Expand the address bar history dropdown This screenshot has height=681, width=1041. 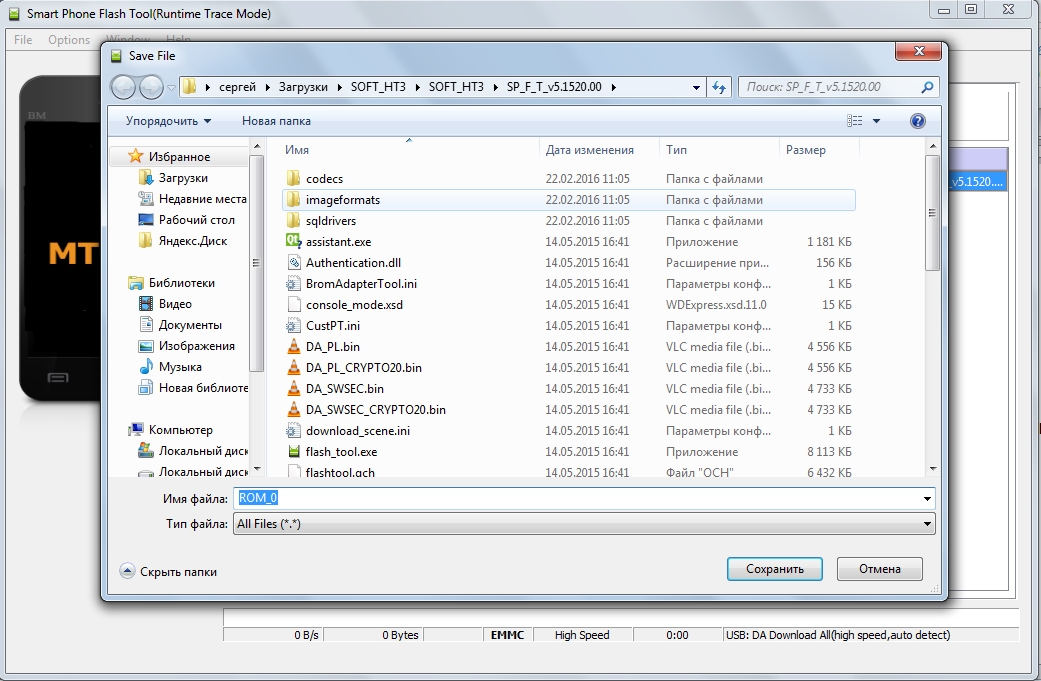point(696,87)
